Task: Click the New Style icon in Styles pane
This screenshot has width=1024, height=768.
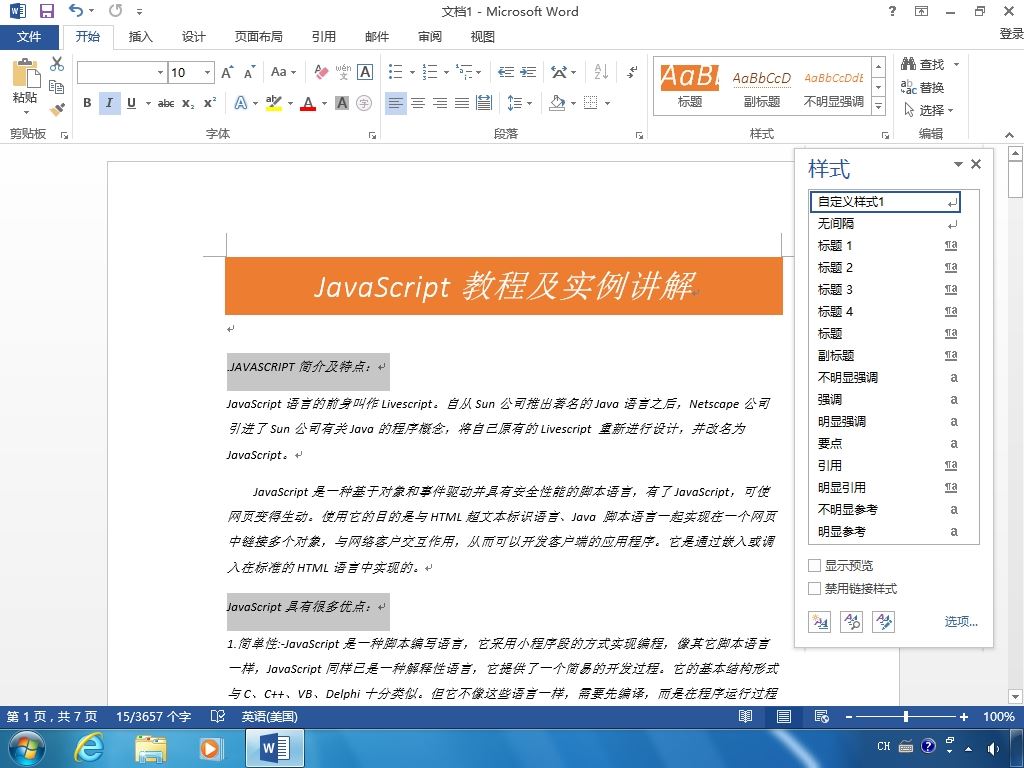Action: tap(819, 622)
